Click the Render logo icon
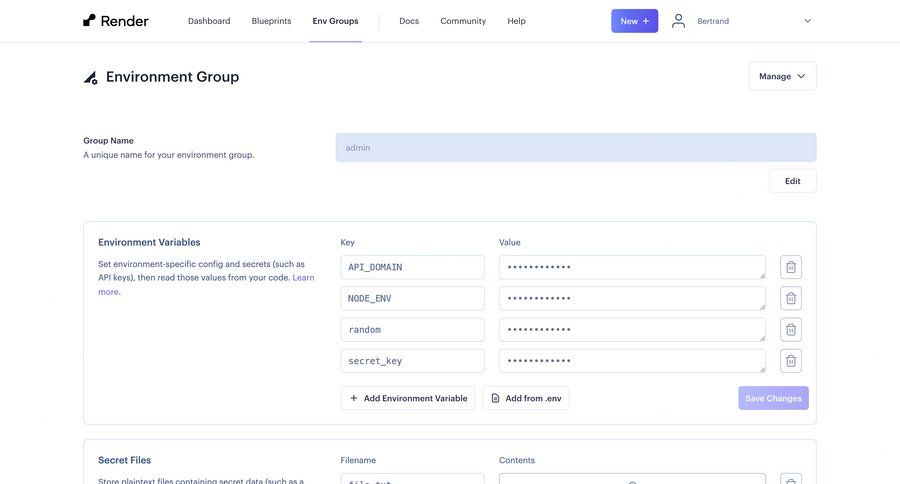The width and height of the screenshot is (900, 484). click(89, 21)
